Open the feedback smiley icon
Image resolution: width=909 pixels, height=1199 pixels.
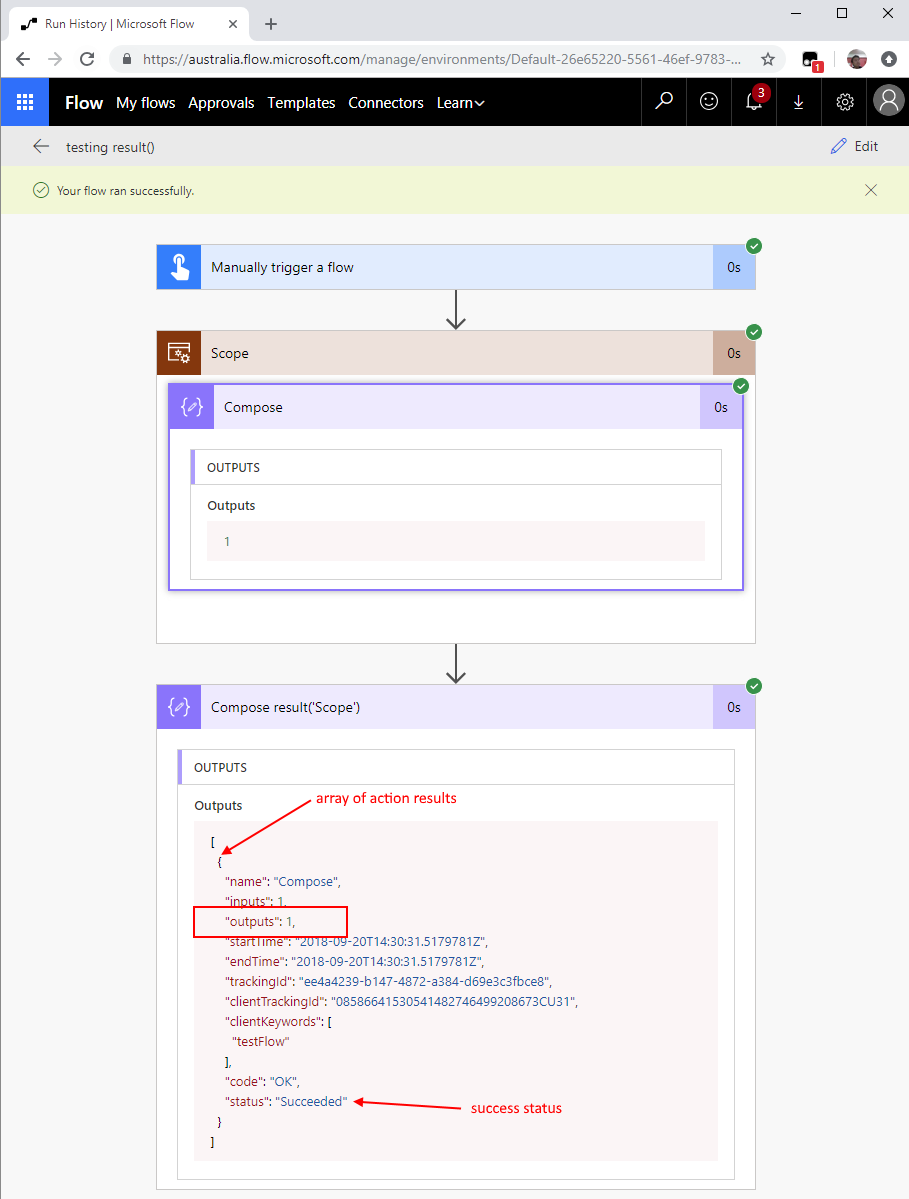(709, 102)
